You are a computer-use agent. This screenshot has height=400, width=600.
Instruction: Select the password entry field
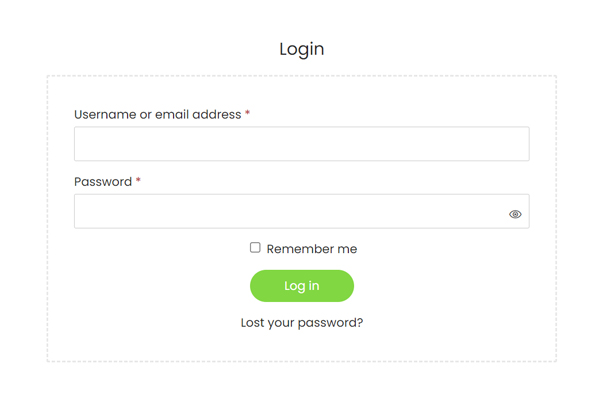(x=290, y=212)
